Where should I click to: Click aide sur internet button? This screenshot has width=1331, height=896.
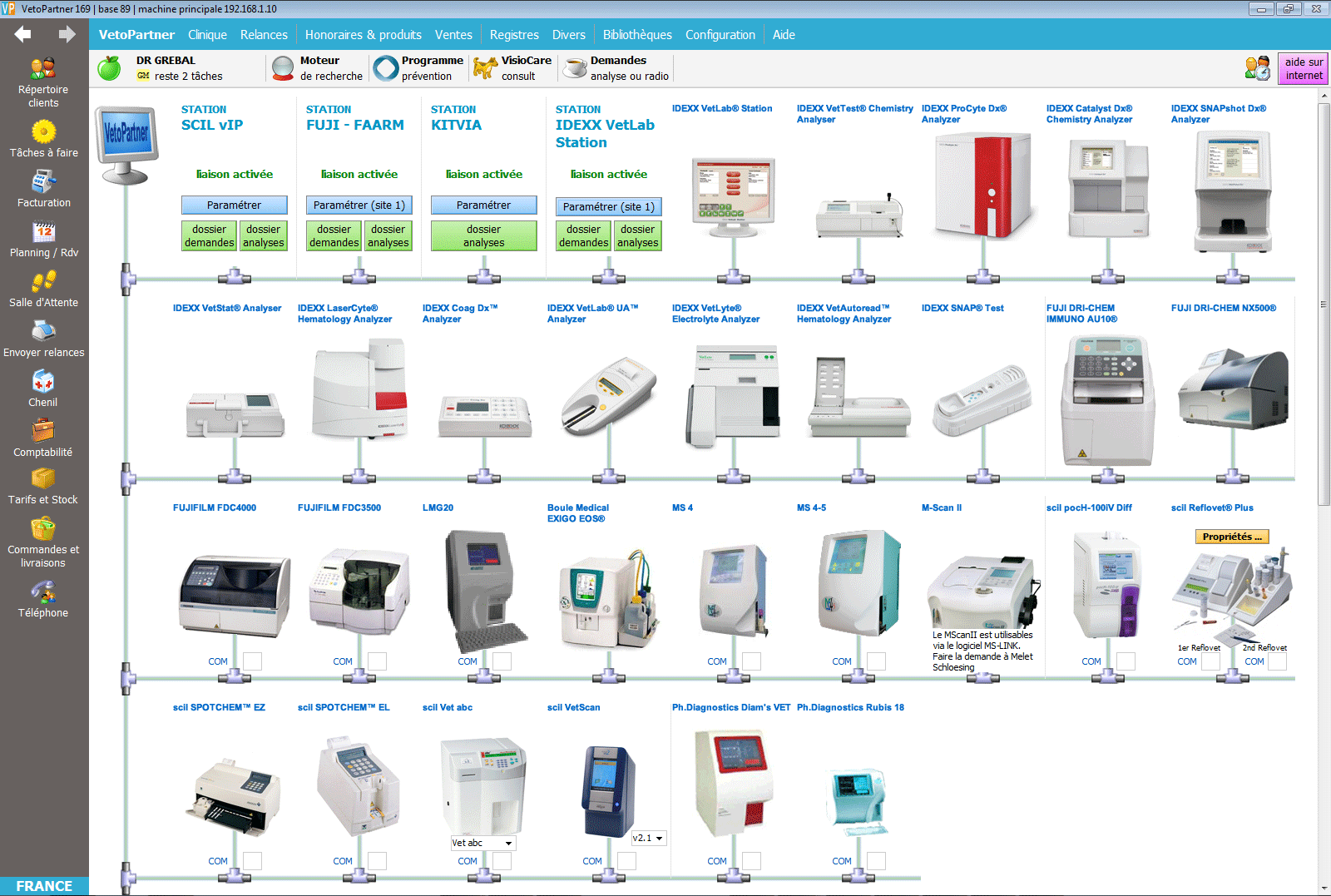pos(1303,68)
